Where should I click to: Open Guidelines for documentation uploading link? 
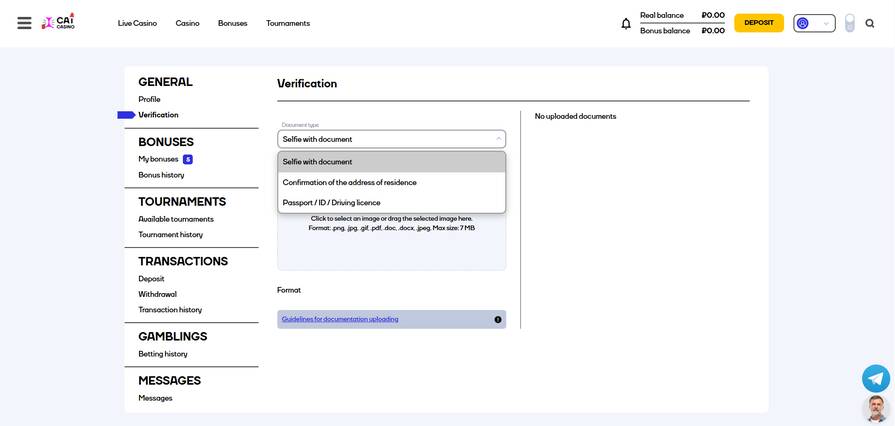pyautogui.click(x=340, y=320)
